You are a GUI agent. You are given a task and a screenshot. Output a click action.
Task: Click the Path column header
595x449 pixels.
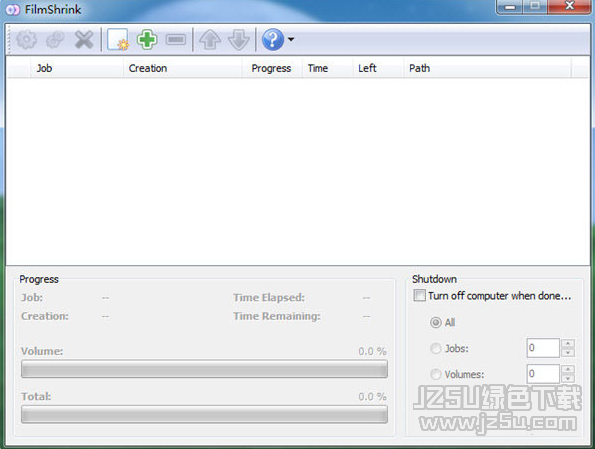(x=487, y=68)
